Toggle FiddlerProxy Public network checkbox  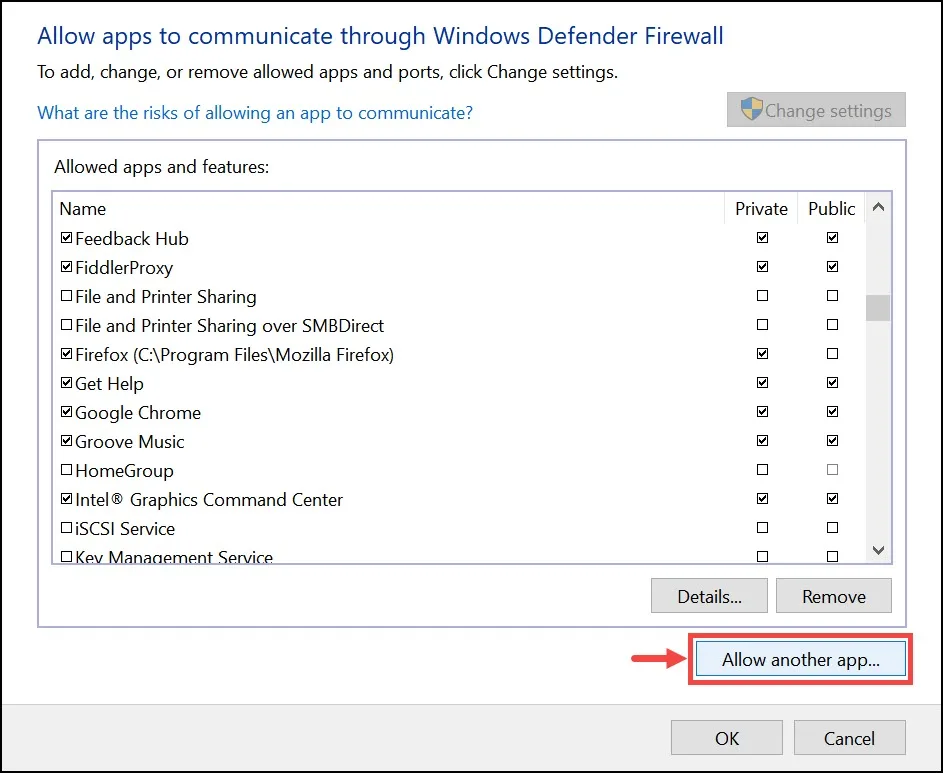click(832, 266)
